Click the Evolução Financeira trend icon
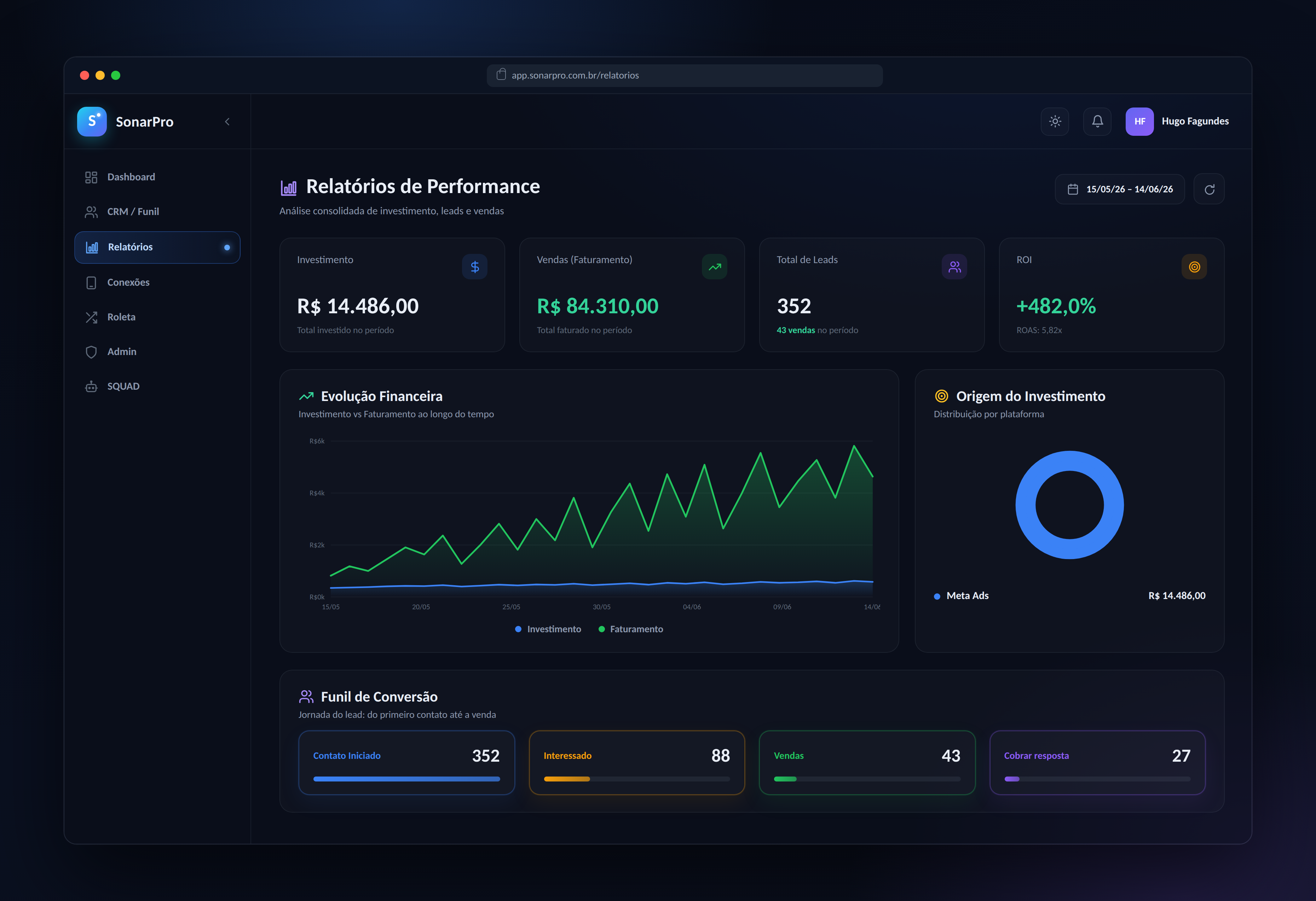Viewport: 1316px width, 901px height. coord(306,396)
